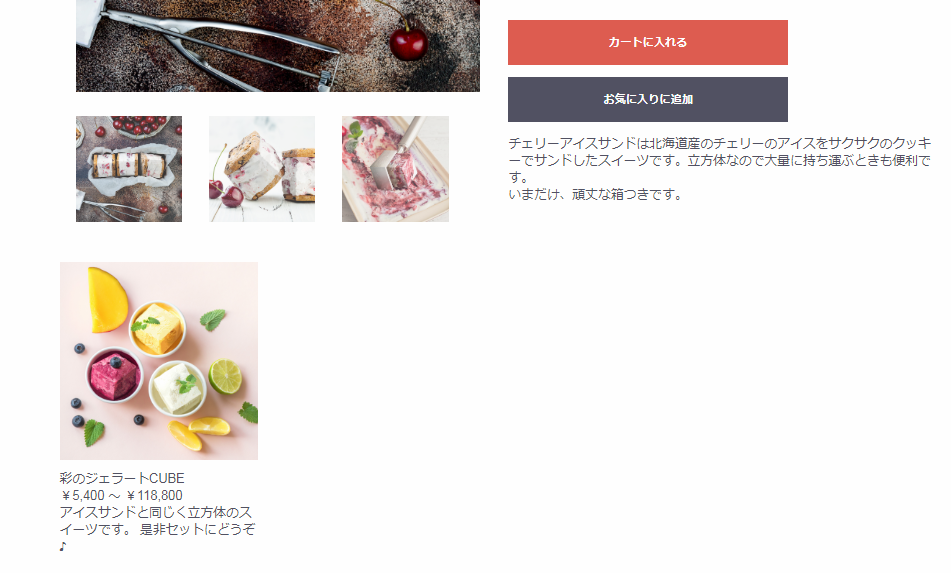Click the カートに入れる button

[647, 42]
